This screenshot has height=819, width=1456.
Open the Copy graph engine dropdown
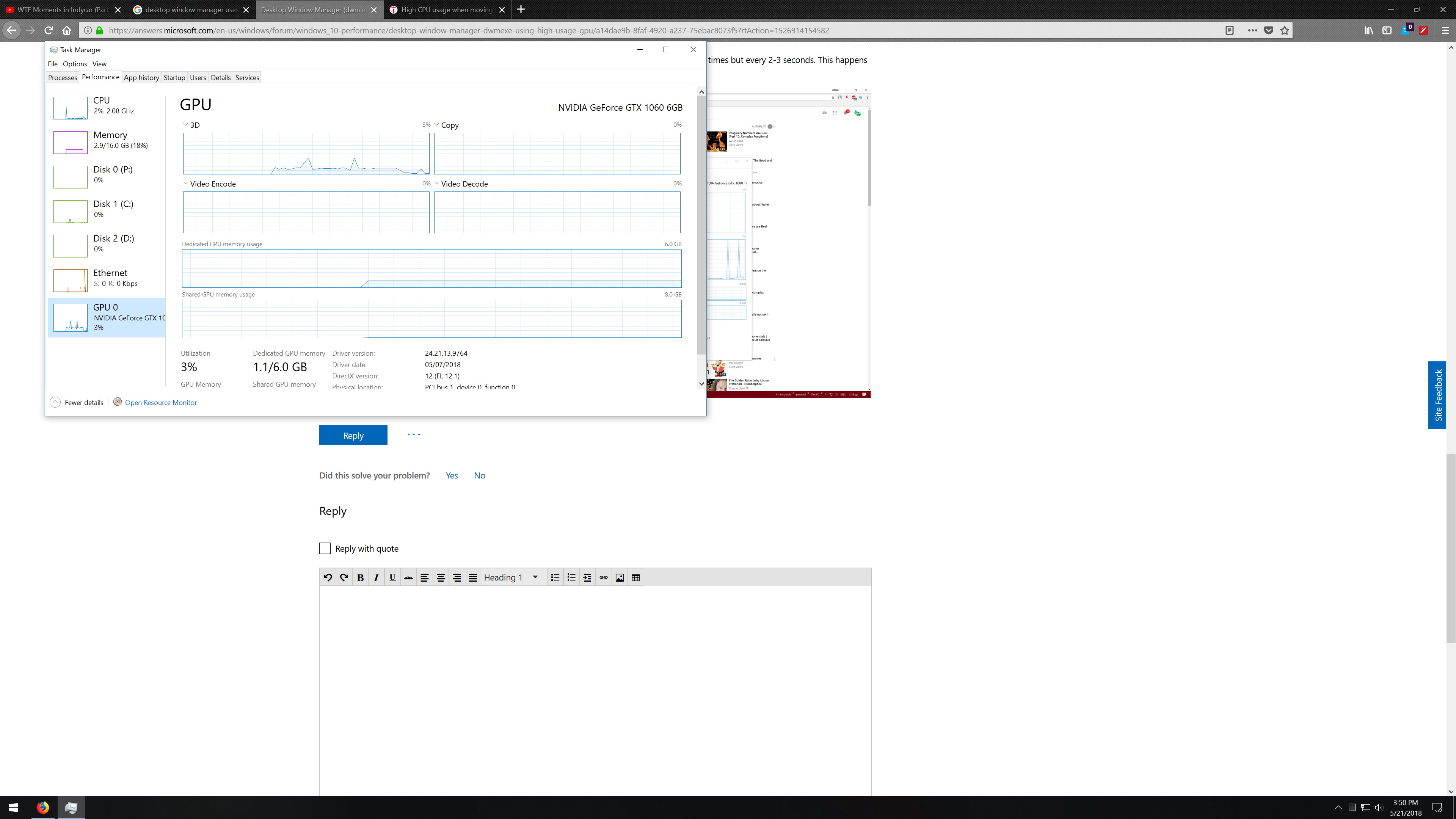(x=436, y=124)
